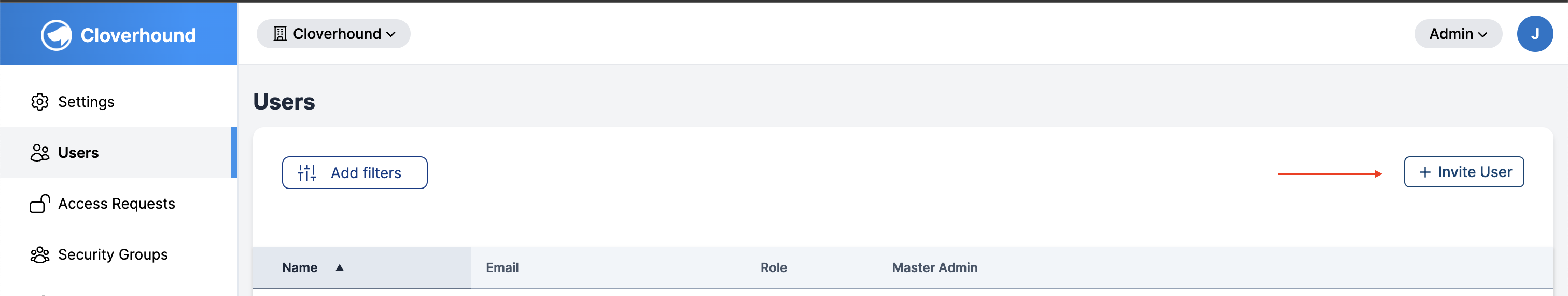Click the Cloverhound logo icon

(x=57, y=35)
